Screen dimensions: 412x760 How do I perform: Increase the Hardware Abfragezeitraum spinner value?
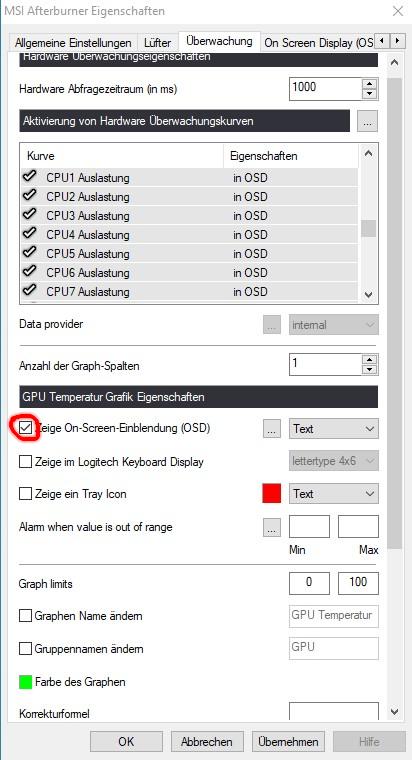[x=370, y=83]
